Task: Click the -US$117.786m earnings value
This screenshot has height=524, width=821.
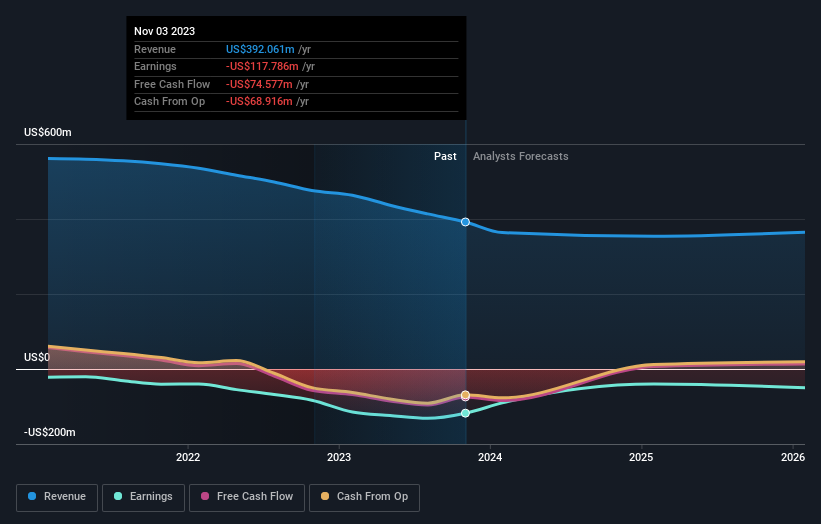Action: [x=262, y=66]
